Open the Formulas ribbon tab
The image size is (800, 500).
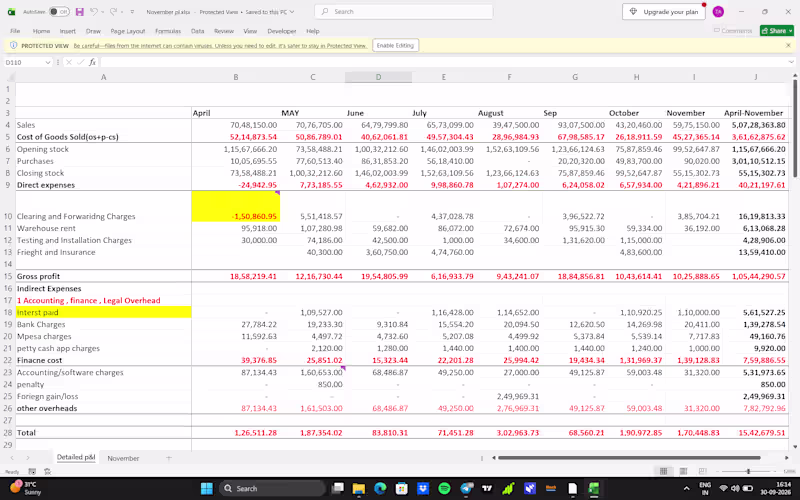point(168,31)
